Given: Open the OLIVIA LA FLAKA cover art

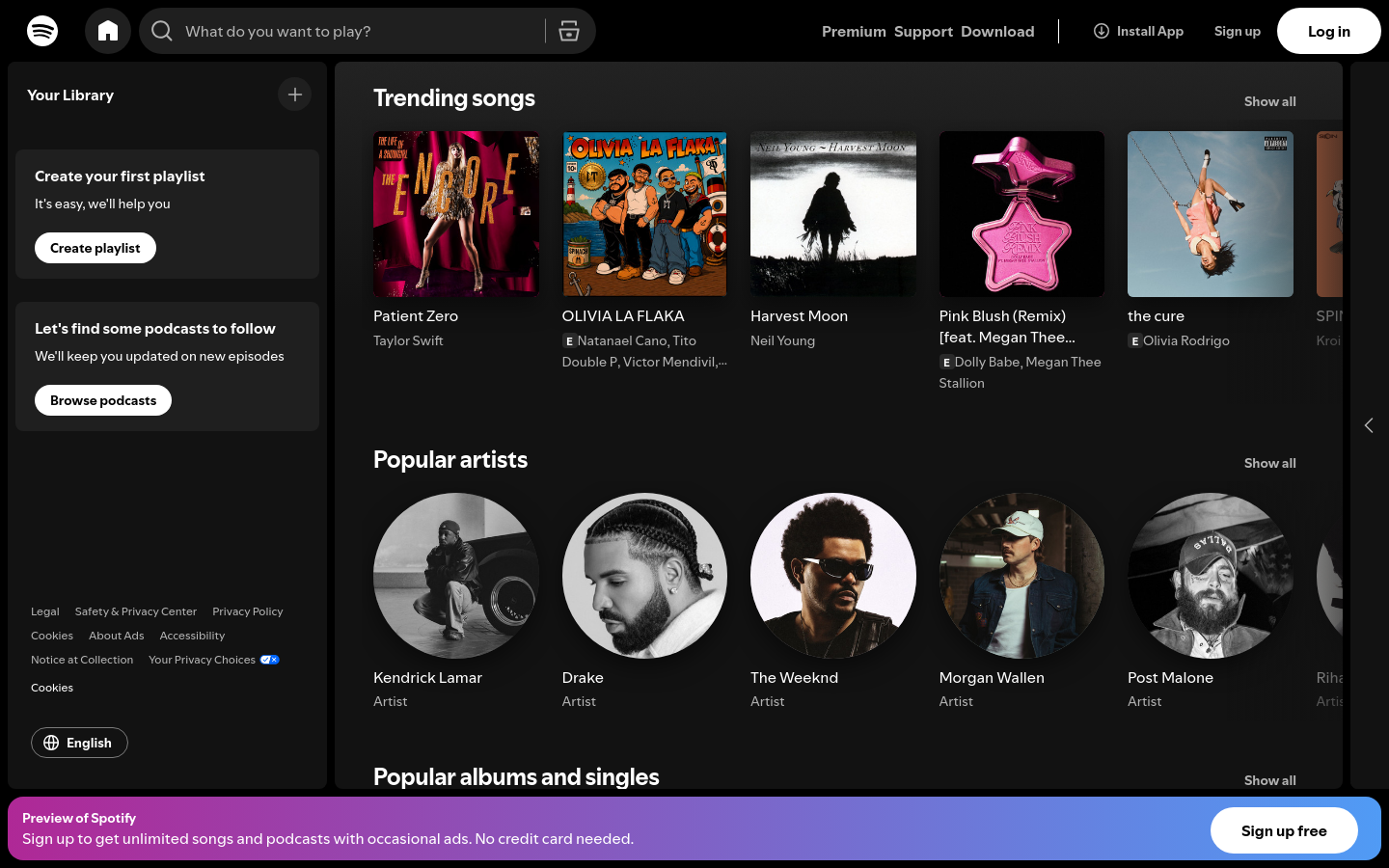Looking at the screenshot, I should pyautogui.click(x=644, y=214).
